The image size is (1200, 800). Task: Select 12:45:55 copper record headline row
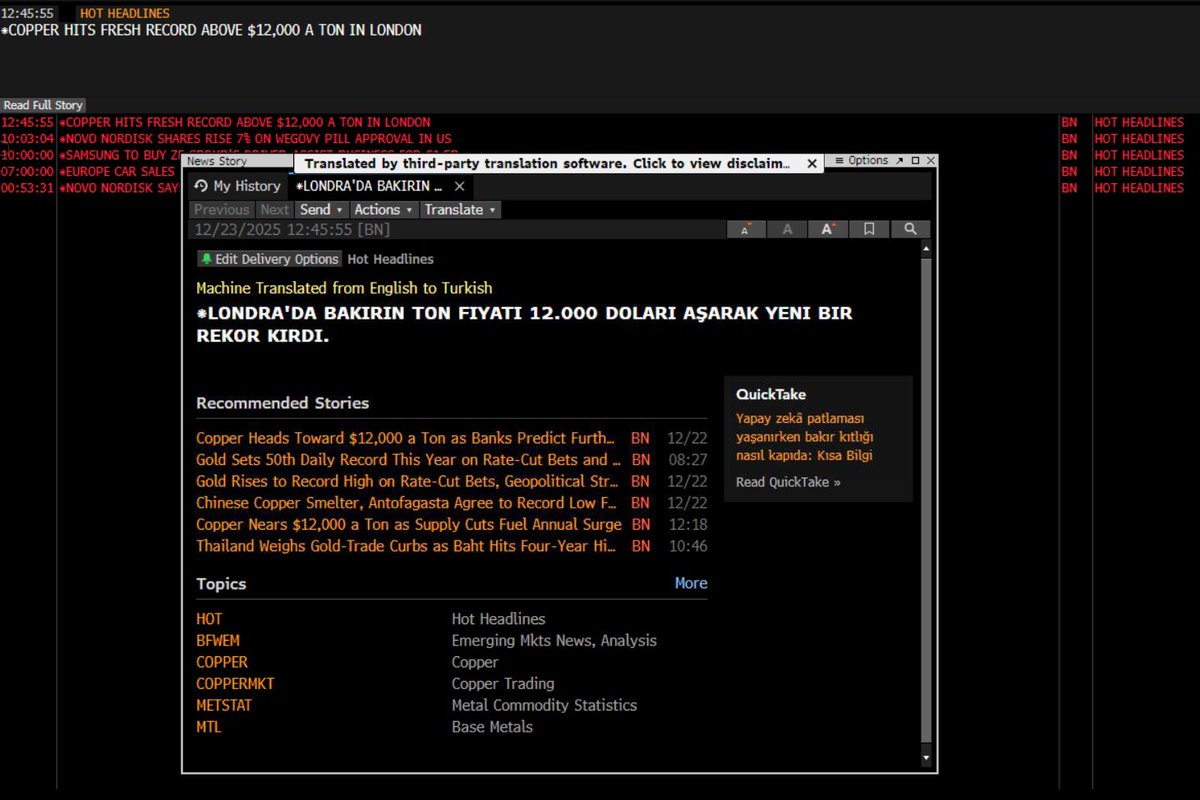click(600, 122)
